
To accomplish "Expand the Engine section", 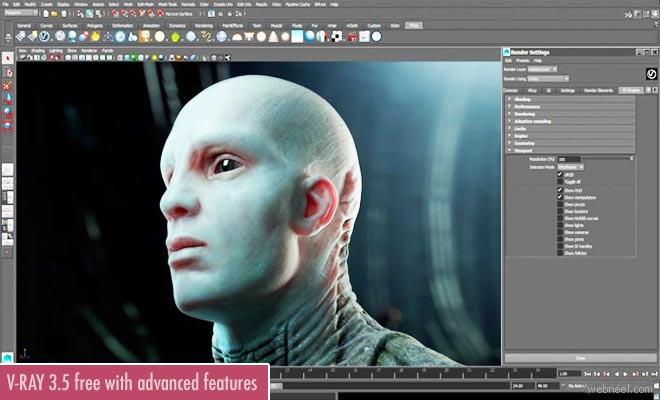I will [x=570, y=136].
